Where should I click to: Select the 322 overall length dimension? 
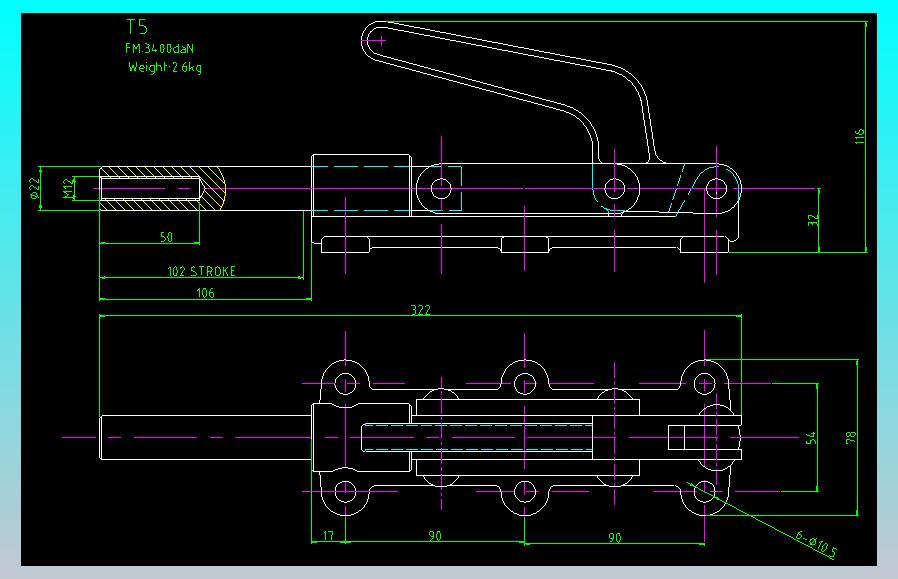coord(420,310)
